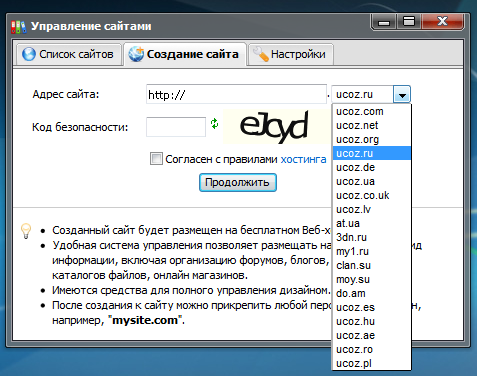Choose ucoz.com from the domain list
This screenshot has width=477, height=376.
372,111
